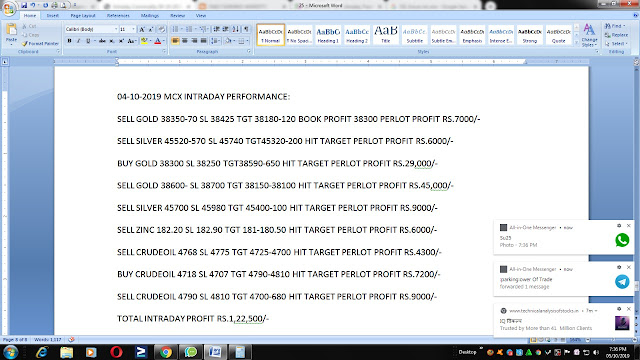
Task: Pick the text highlight color
Action: (x=144, y=41)
